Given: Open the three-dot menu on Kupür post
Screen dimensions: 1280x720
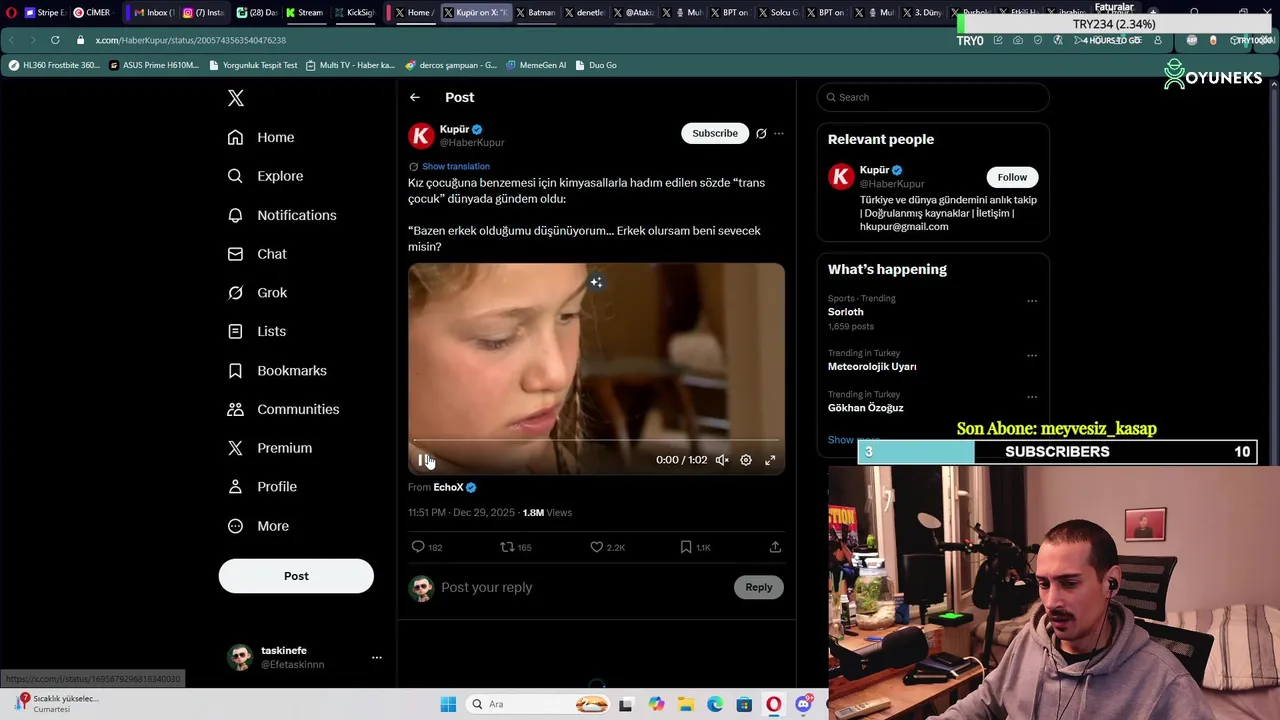Looking at the screenshot, I should point(779,133).
